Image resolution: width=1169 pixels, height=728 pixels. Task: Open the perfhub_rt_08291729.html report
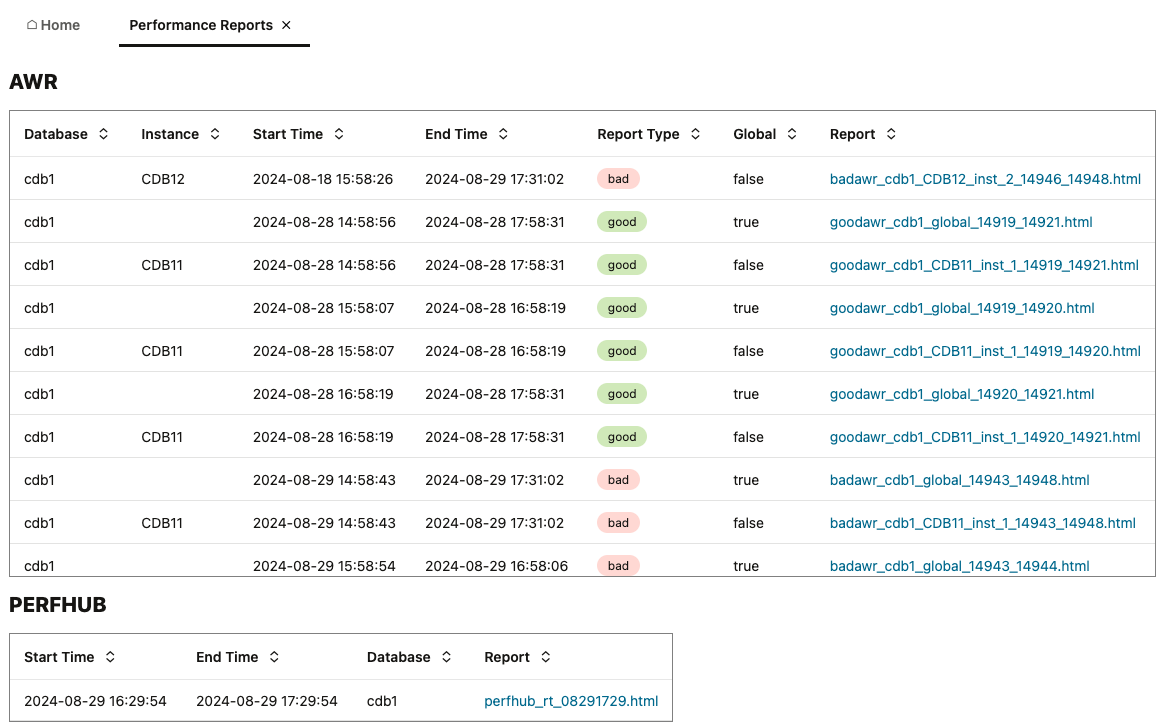pyautogui.click(x=570, y=701)
